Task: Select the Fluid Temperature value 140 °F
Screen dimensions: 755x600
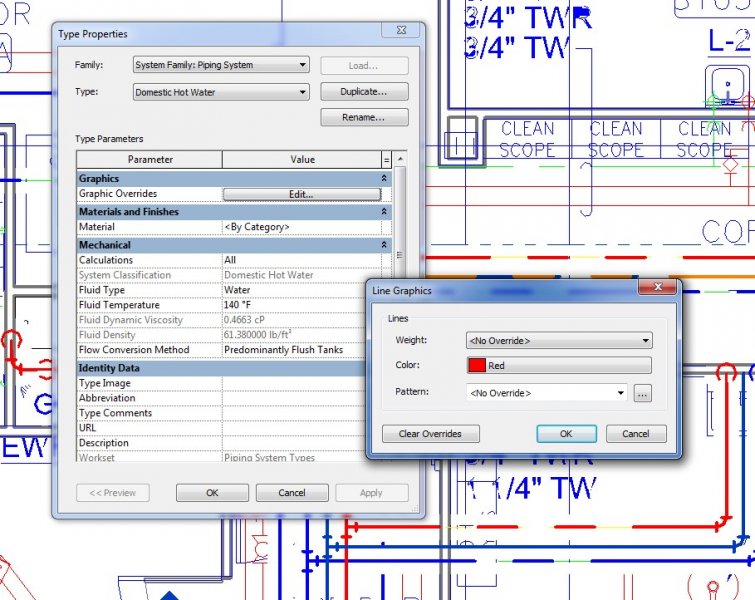Action: [x=295, y=305]
